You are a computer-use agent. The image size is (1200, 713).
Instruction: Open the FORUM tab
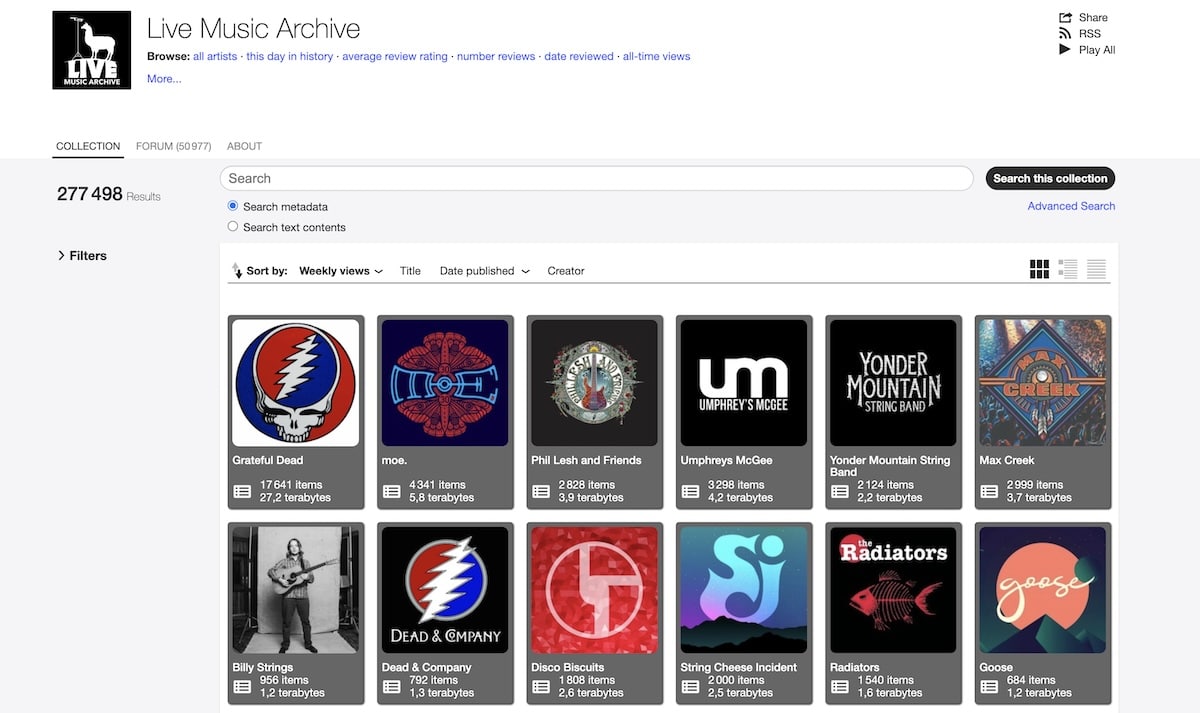click(x=173, y=146)
